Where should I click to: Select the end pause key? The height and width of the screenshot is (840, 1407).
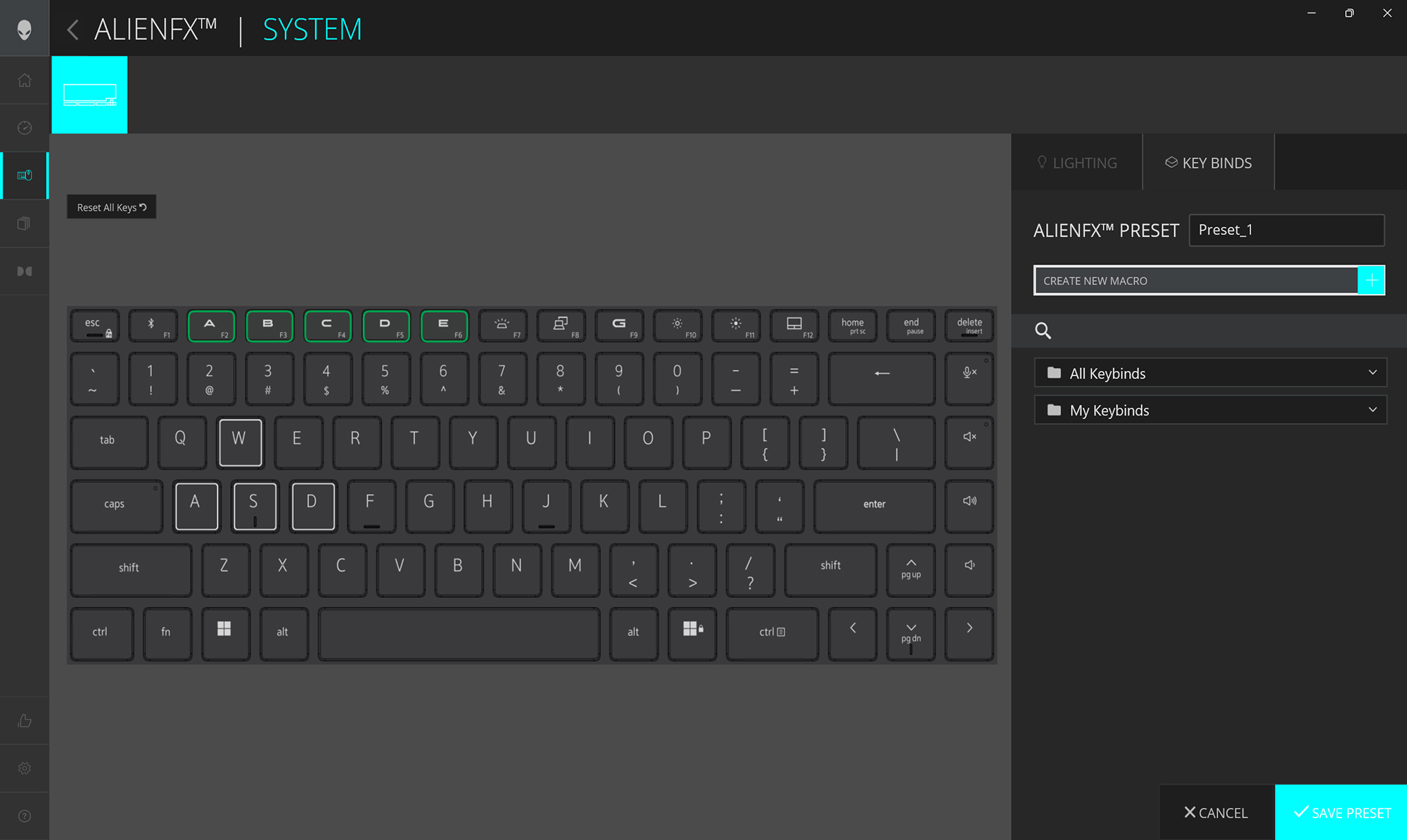(912, 326)
